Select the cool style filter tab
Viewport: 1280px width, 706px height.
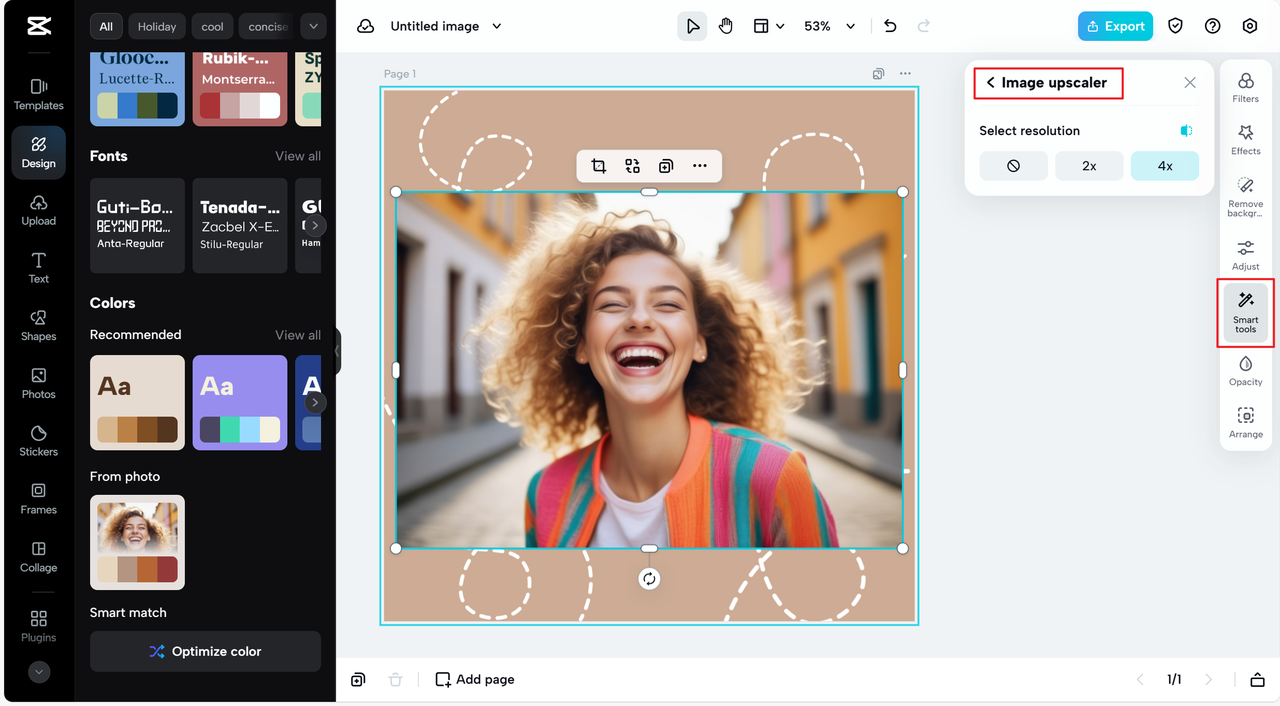click(x=213, y=26)
